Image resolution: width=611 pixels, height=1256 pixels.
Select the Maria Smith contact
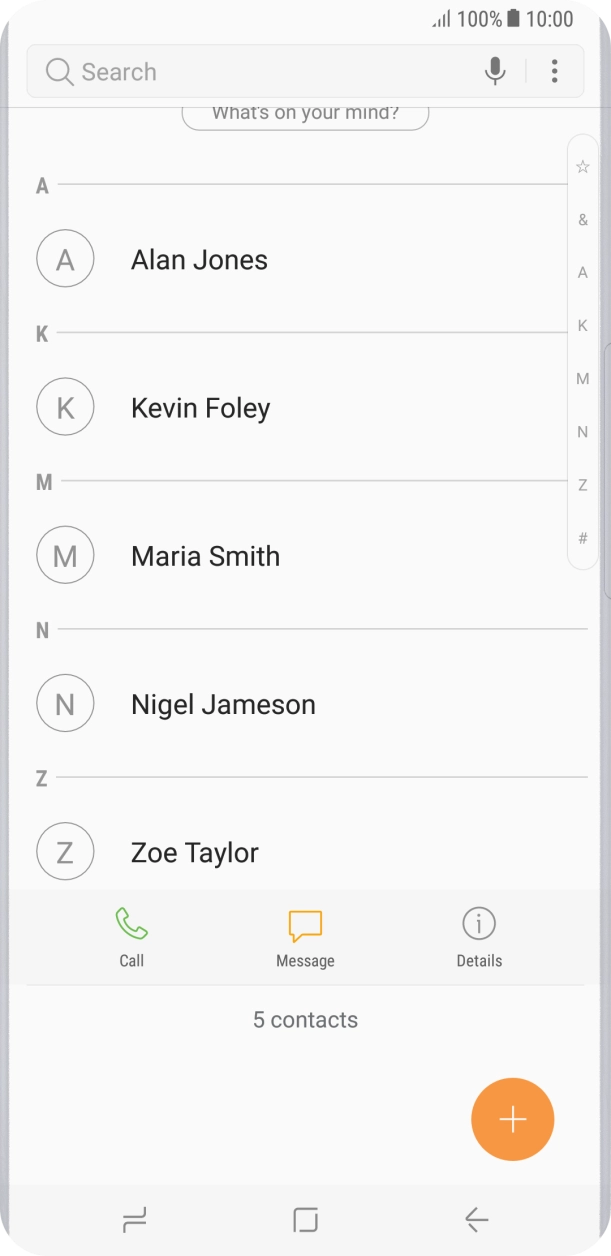(x=205, y=556)
